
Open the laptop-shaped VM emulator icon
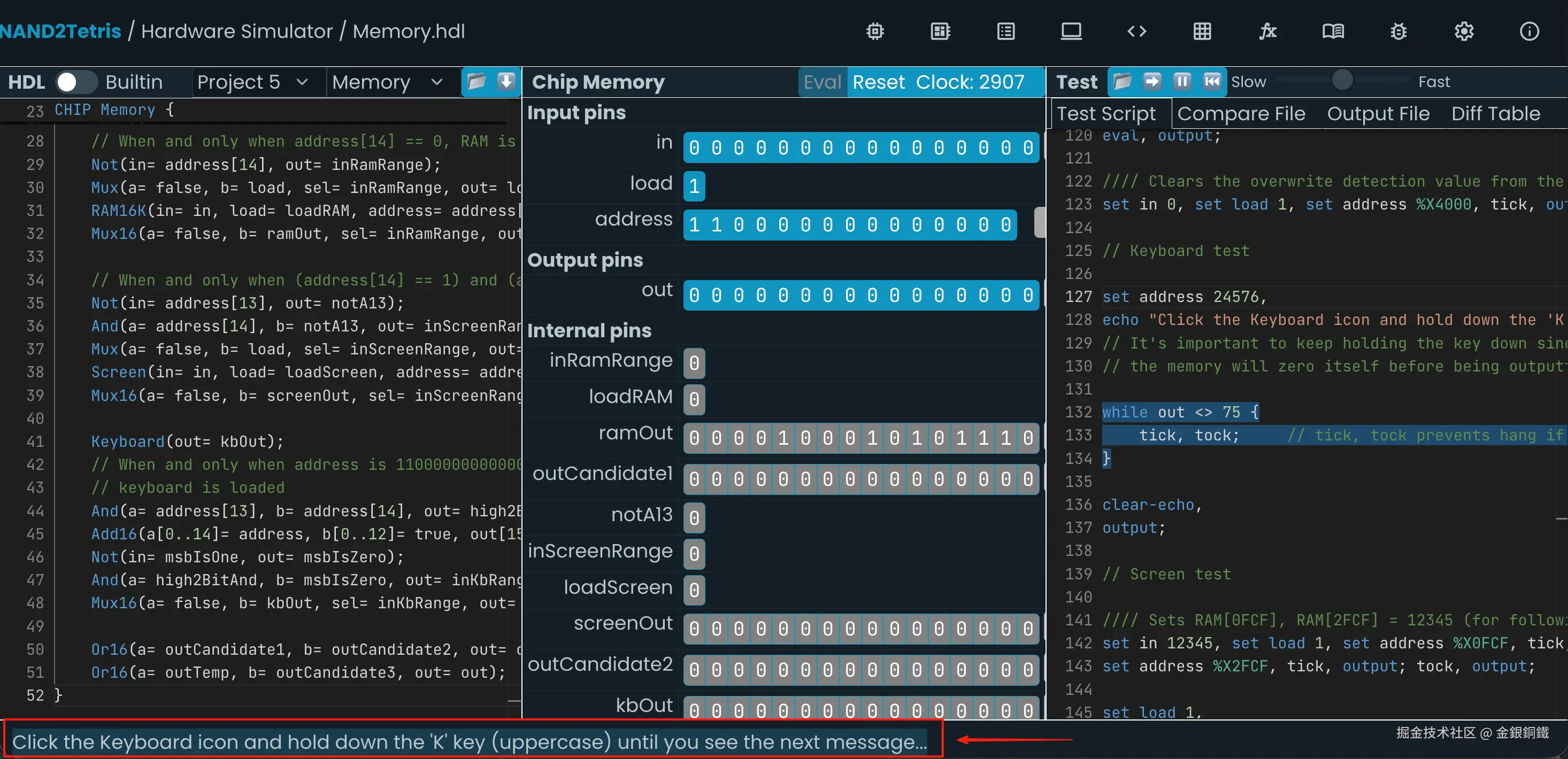[1071, 31]
